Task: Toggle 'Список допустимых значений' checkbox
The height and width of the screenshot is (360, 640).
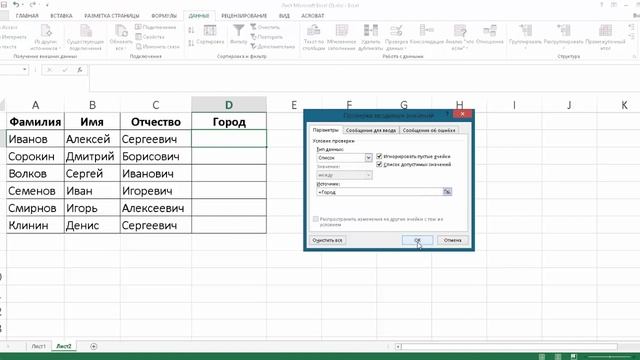Action: point(379,164)
